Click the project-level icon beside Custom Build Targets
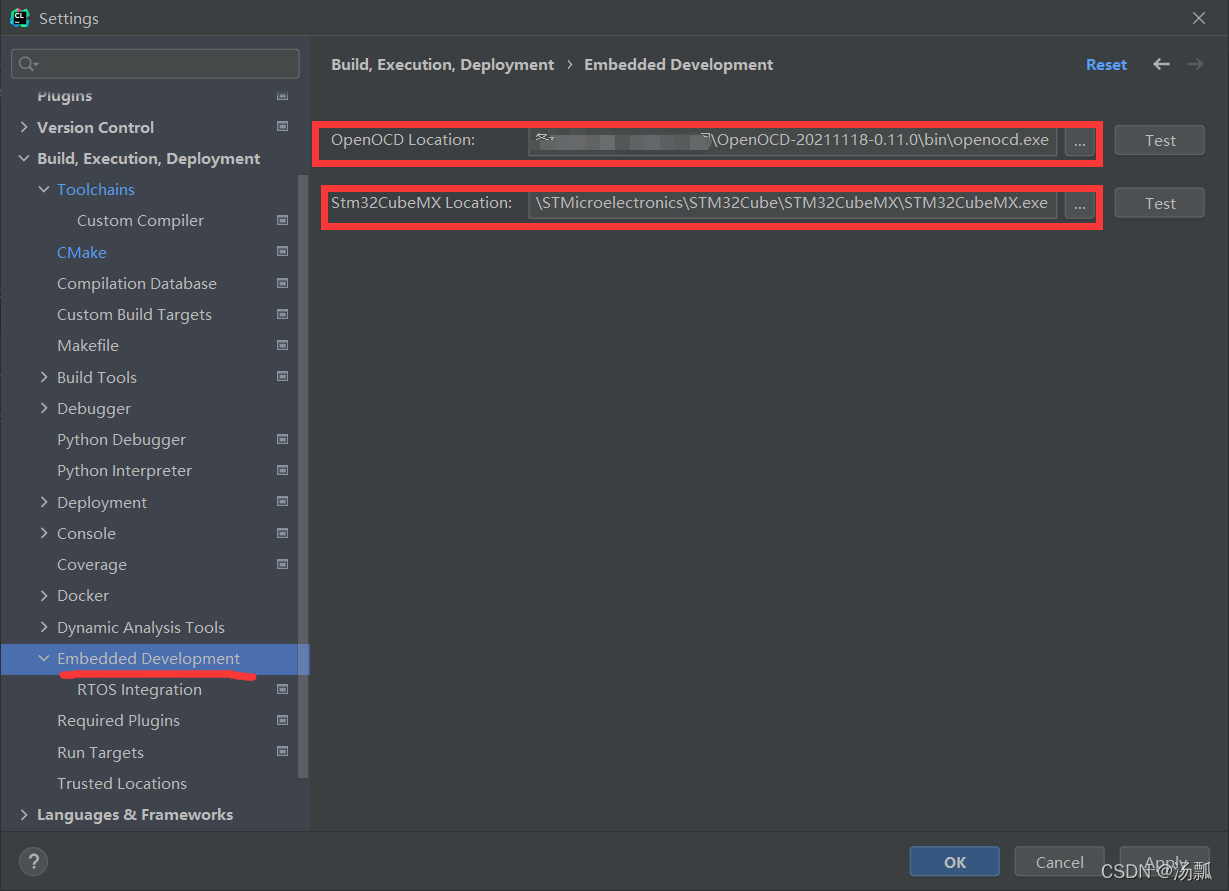This screenshot has height=891, width=1229. coord(282,314)
